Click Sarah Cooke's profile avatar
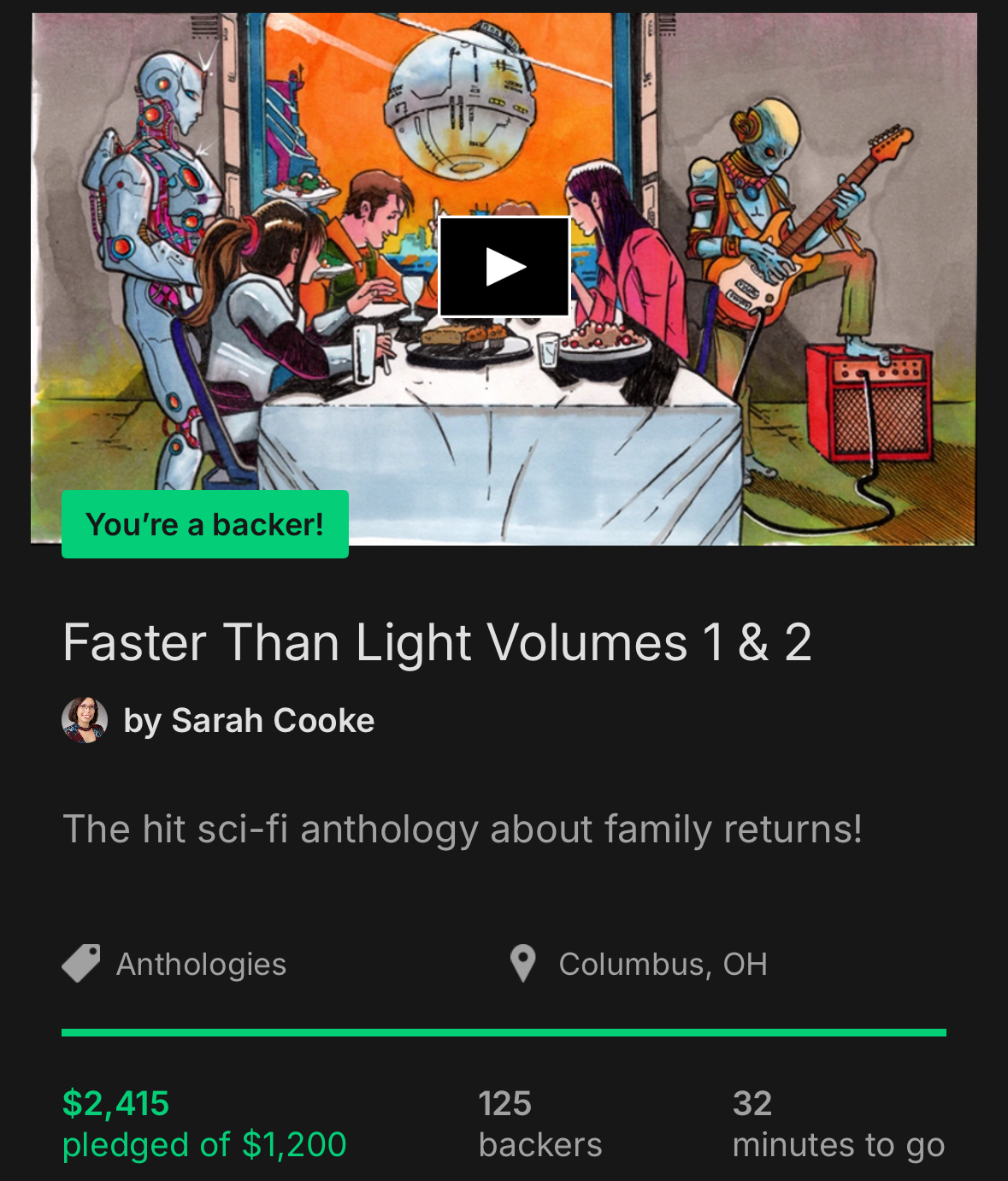Screen dimensions: 1008x1181 (85, 720)
